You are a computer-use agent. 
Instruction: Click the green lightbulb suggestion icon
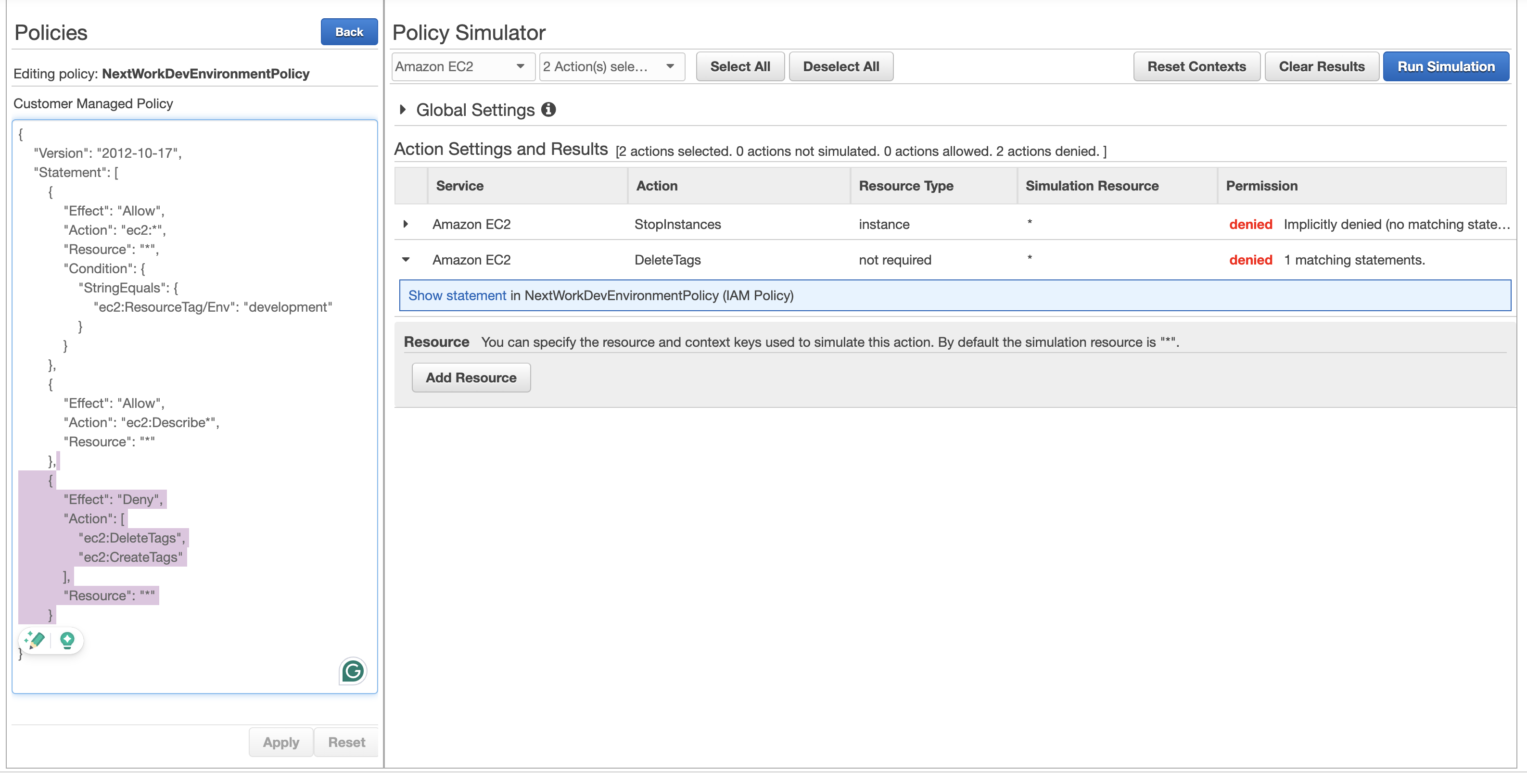67,640
